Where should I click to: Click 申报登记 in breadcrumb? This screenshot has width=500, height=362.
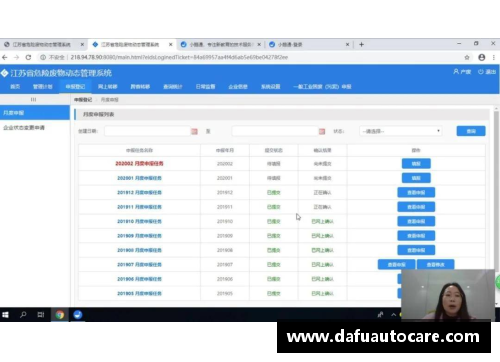coord(83,100)
